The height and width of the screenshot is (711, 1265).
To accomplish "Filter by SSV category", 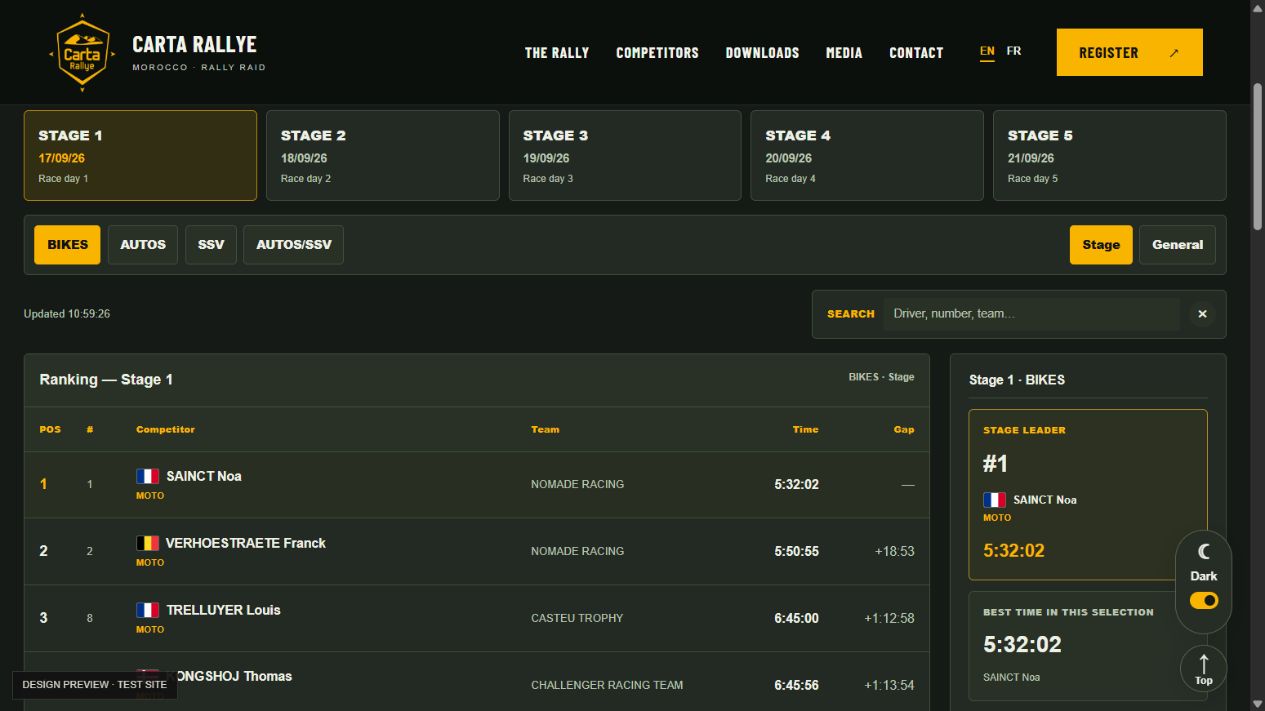I will 211,245.
